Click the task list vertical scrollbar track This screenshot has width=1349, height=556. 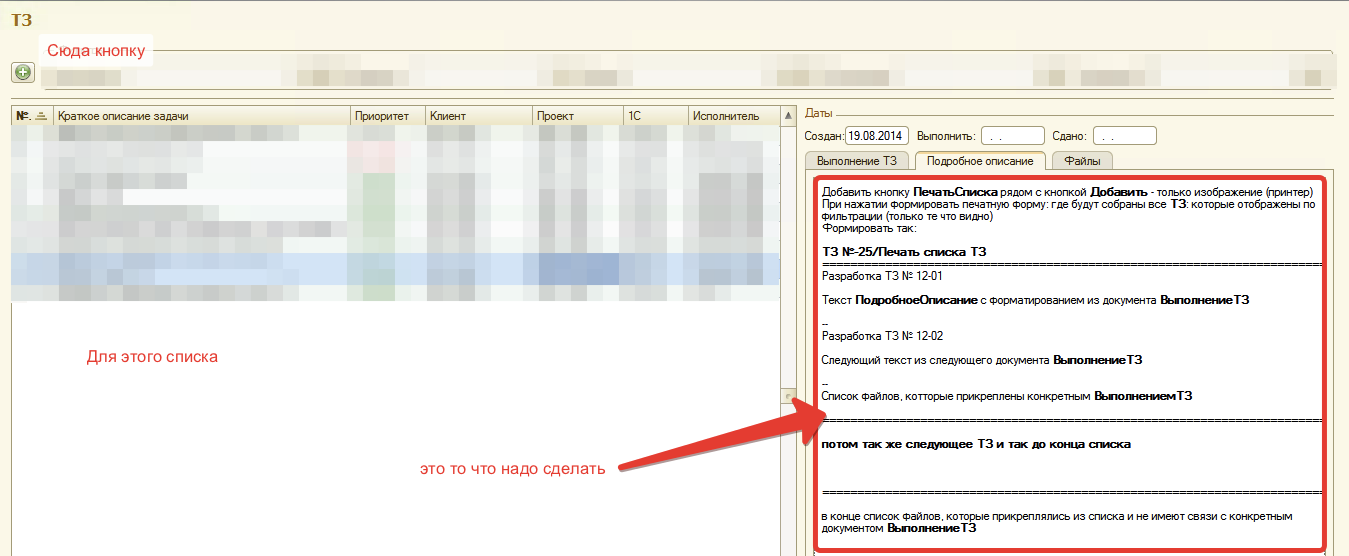click(x=787, y=250)
